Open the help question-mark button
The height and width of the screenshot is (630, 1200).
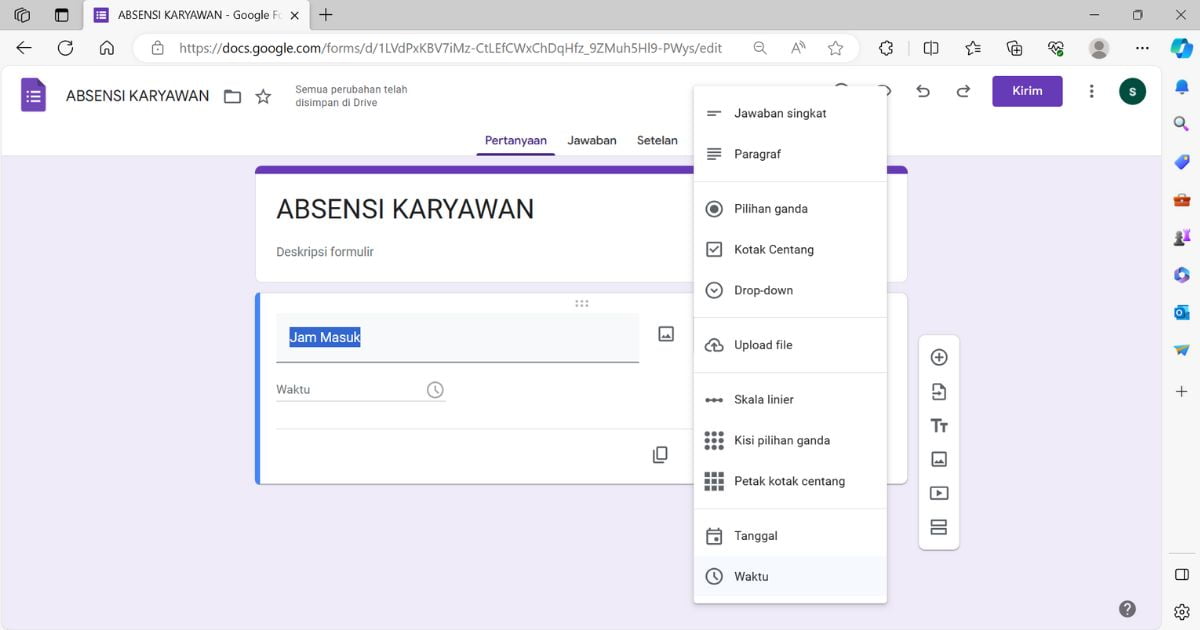1127,609
